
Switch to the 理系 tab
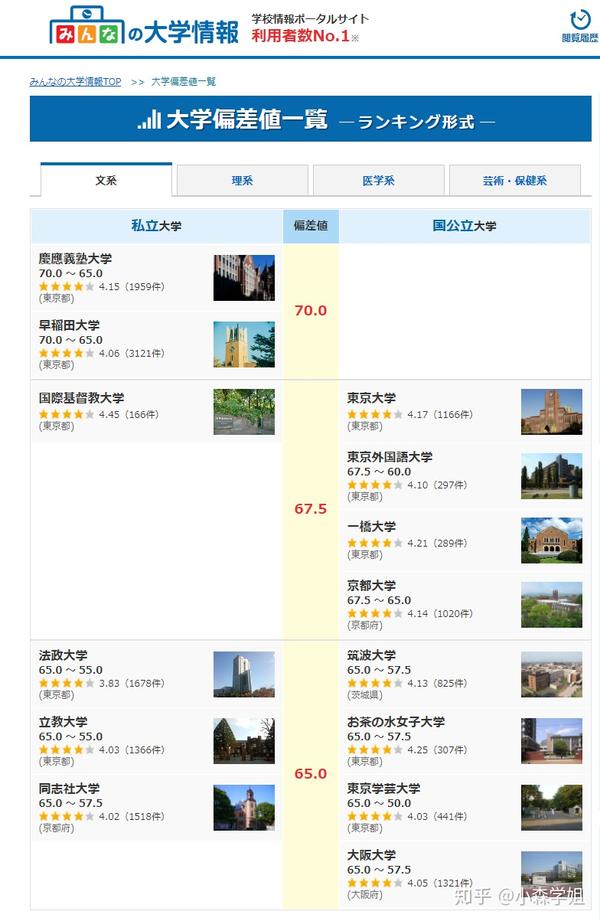point(242,180)
